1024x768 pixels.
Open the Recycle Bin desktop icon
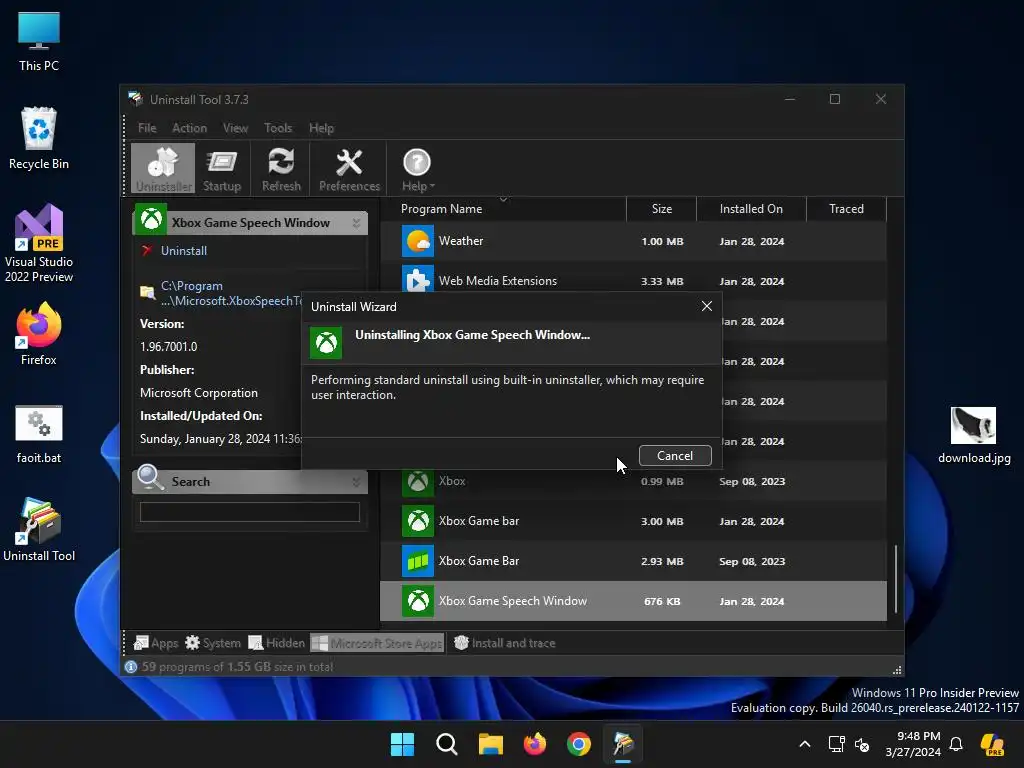[39, 138]
